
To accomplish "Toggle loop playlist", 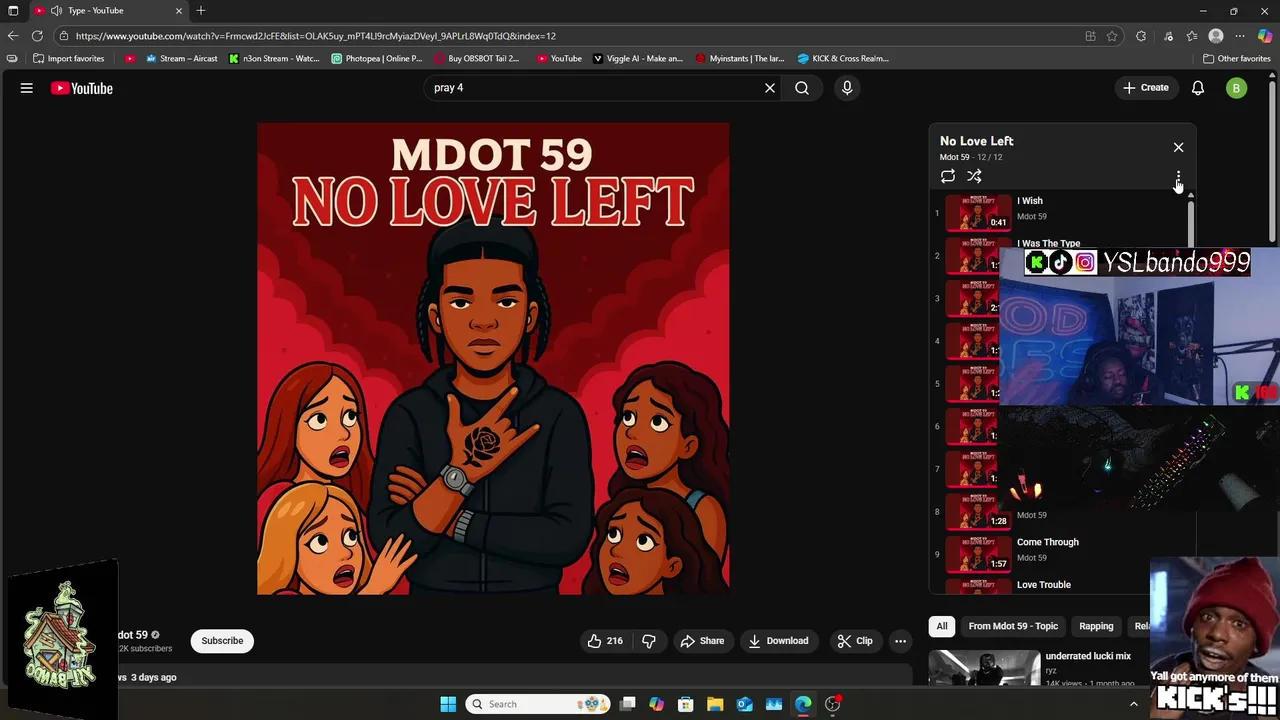I will point(948,176).
